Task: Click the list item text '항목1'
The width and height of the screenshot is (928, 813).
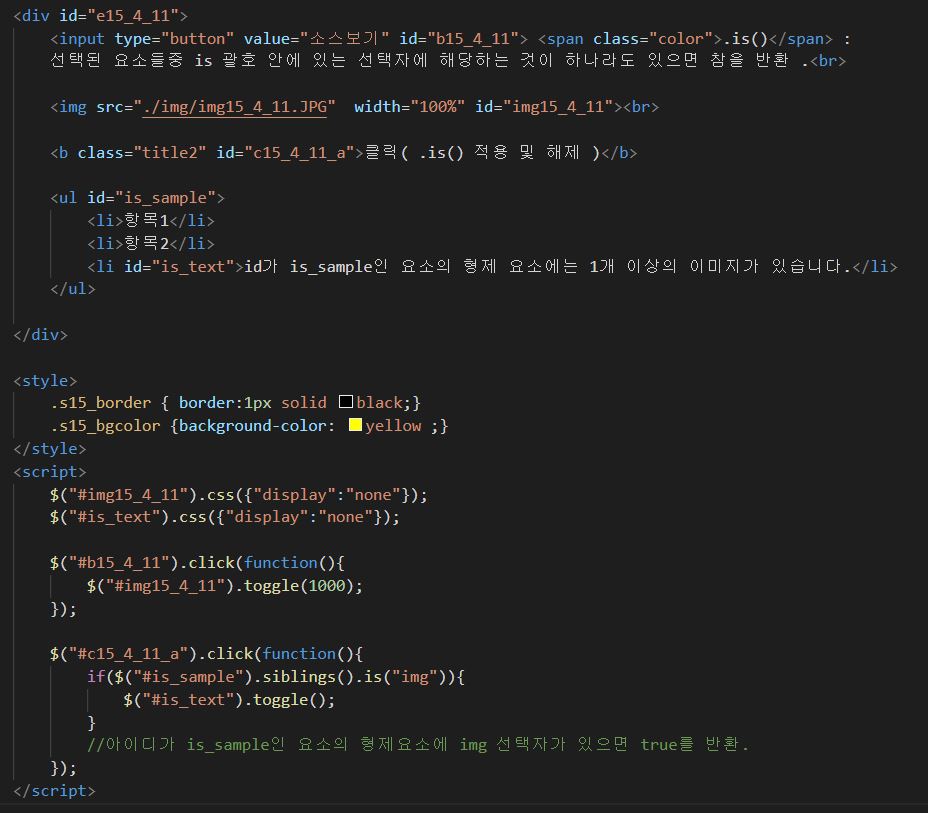Action: pos(146,221)
